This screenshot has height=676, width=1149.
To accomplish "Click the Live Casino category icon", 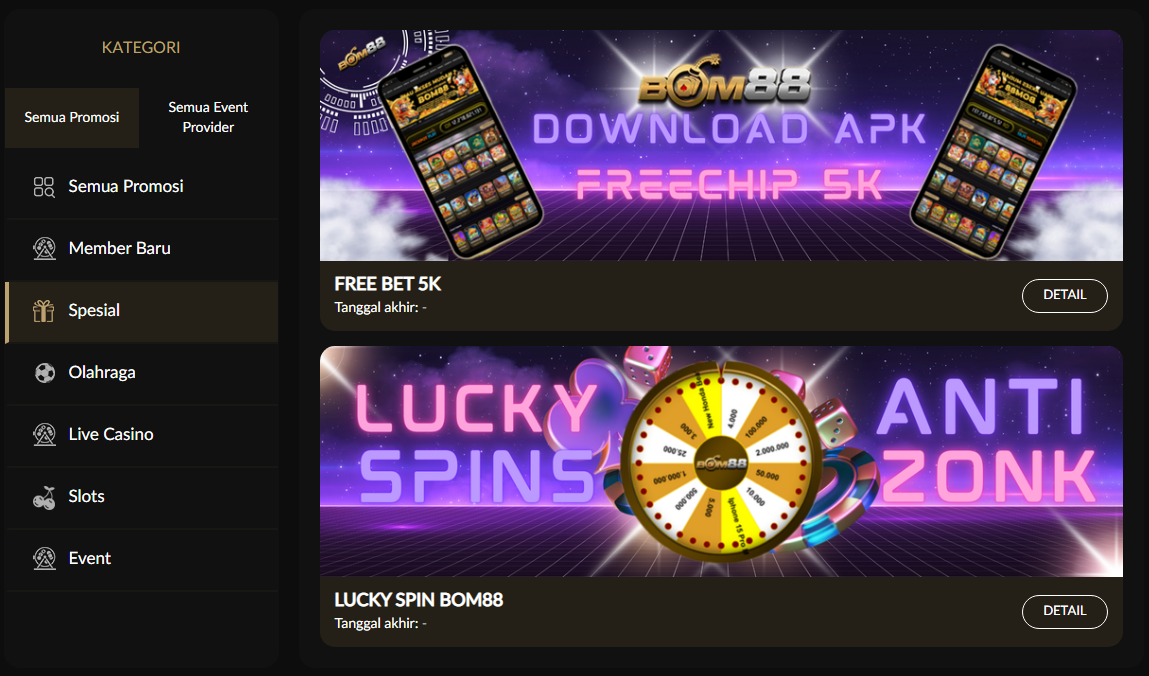I will [44, 434].
